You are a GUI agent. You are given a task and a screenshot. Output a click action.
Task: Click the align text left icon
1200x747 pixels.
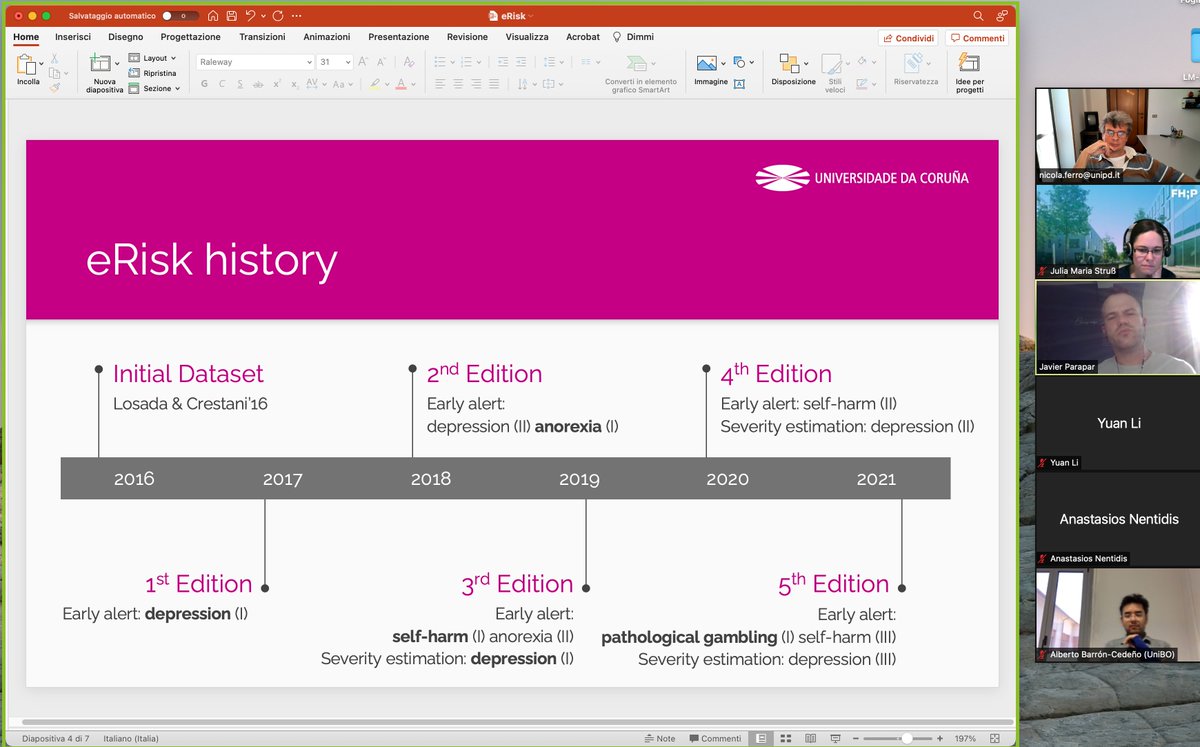tap(440, 84)
